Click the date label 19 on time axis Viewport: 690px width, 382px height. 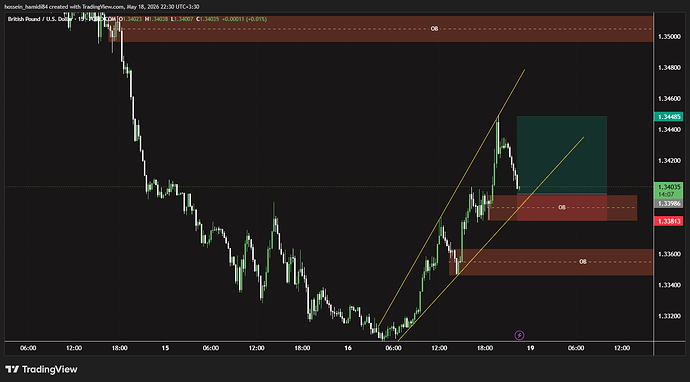click(x=530, y=348)
